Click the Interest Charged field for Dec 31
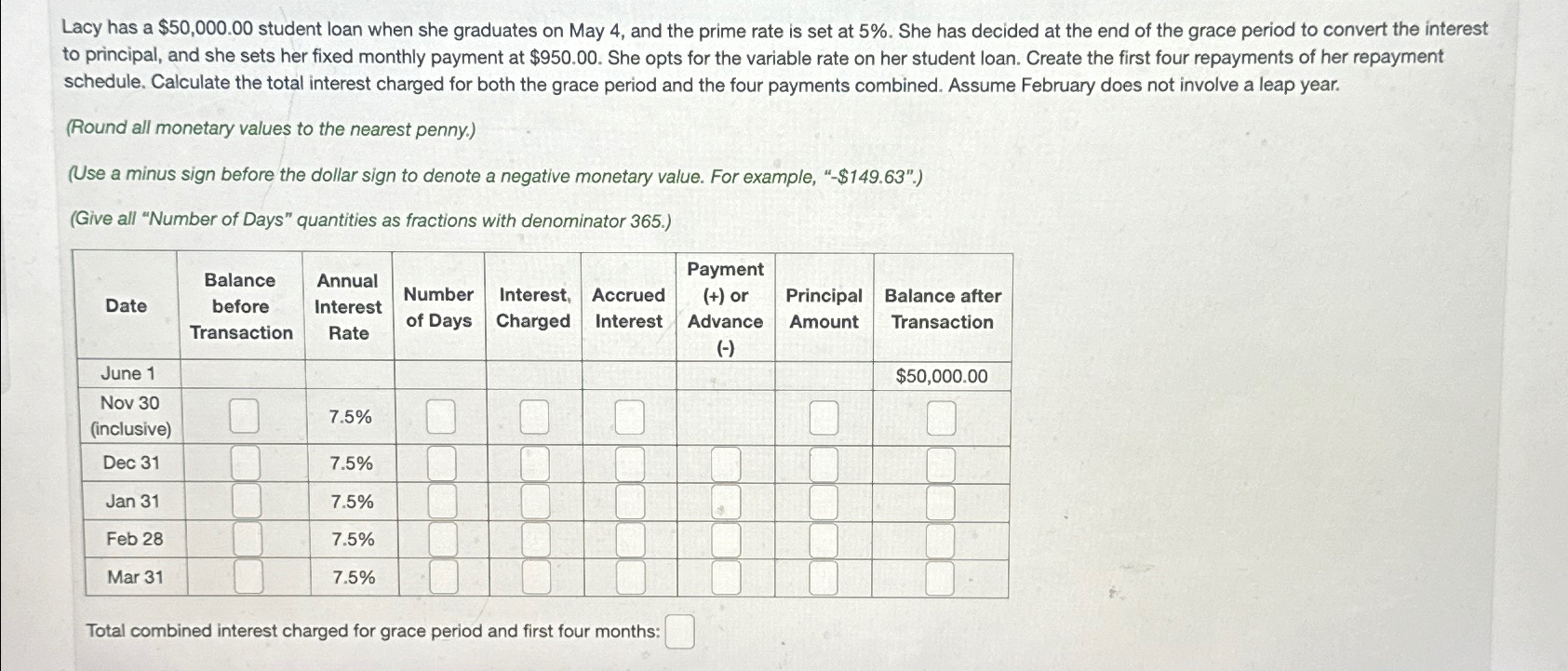Screen dimensions: 1568x671 [532, 463]
